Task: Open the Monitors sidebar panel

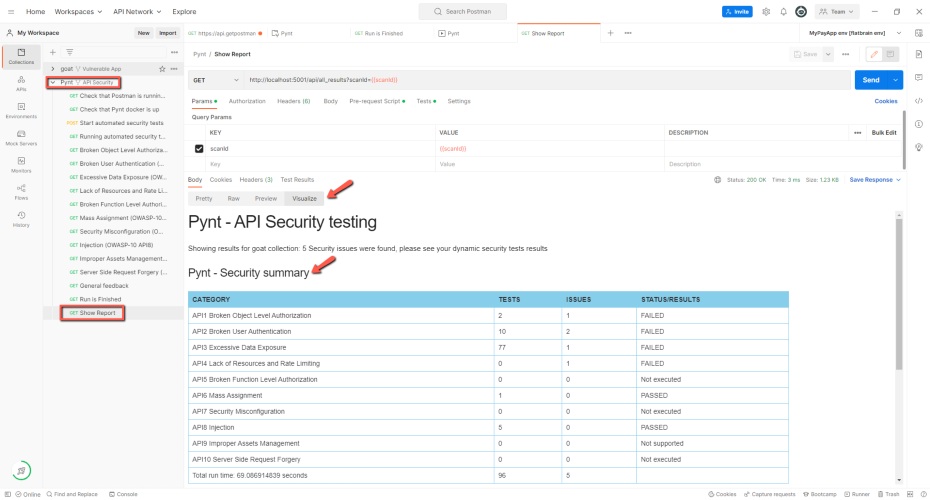Action: (21, 165)
